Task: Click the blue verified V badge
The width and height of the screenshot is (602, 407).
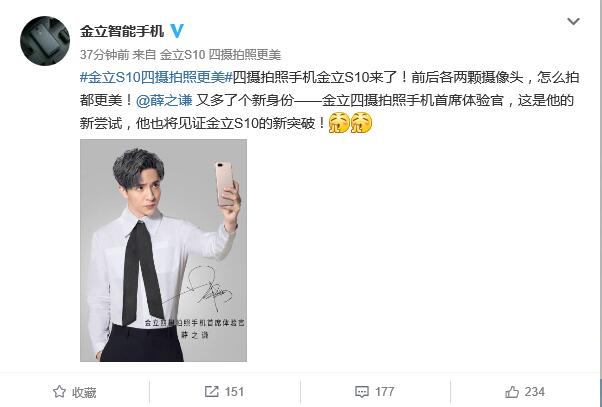Action: coord(177,31)
